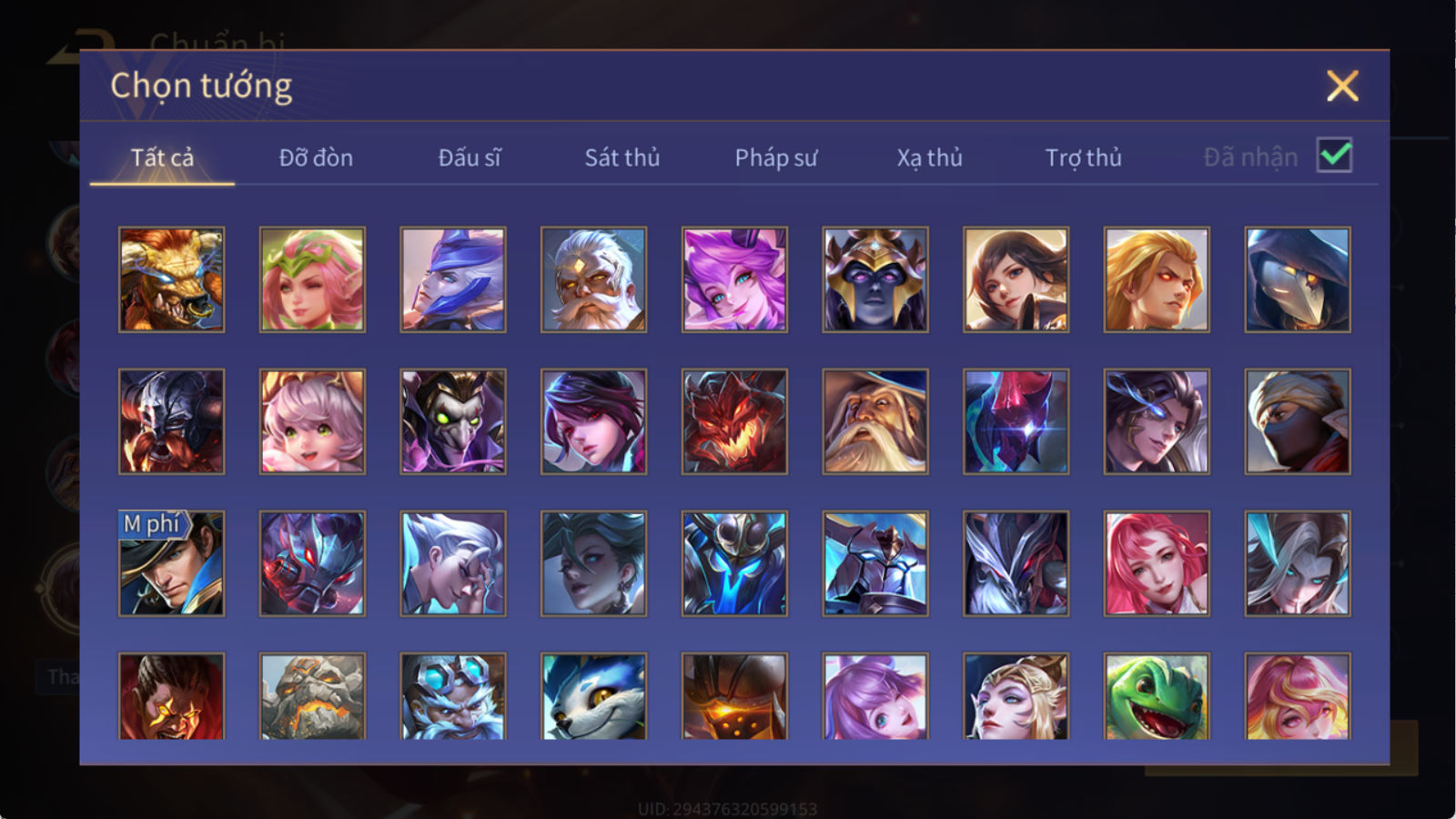Choose the hooded plague-mask hero portrait
The image size is (1456, 819).
point(1298,279)
